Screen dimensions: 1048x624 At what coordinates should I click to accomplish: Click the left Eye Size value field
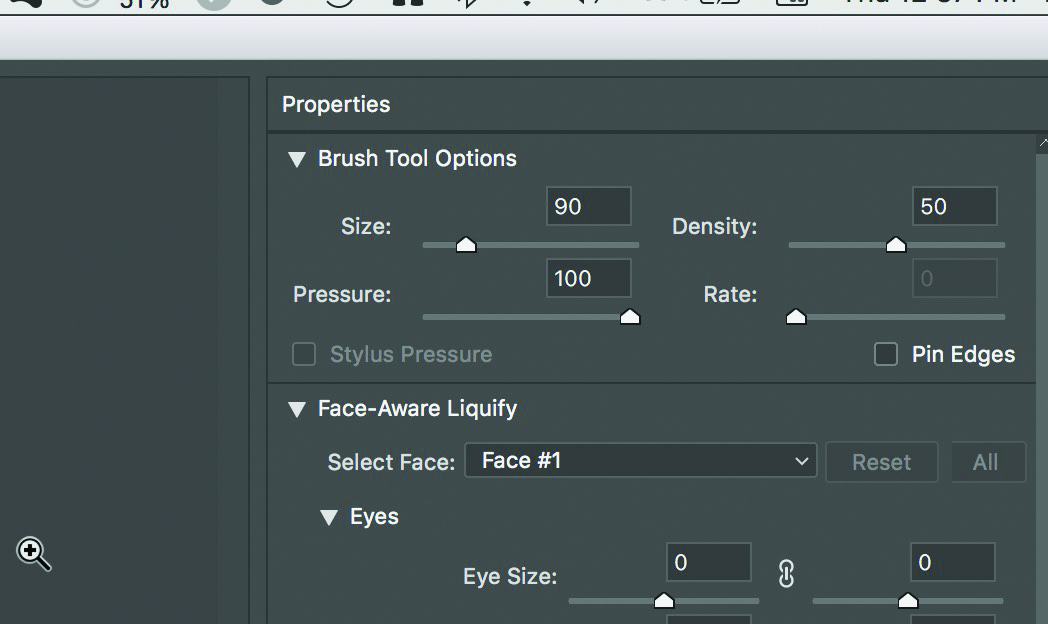click(708, 563)
